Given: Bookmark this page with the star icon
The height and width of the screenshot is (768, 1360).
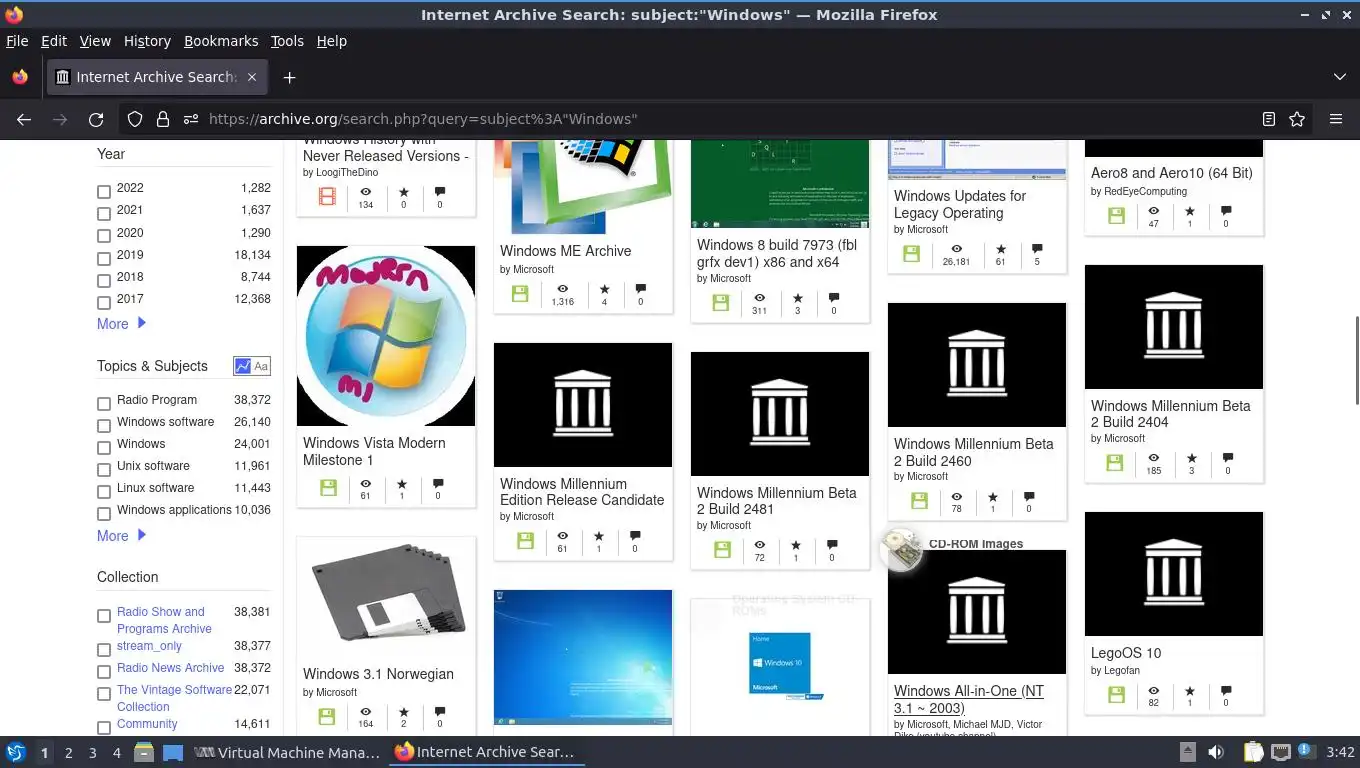Looking at the screenshot, I should coord(1297,119).
